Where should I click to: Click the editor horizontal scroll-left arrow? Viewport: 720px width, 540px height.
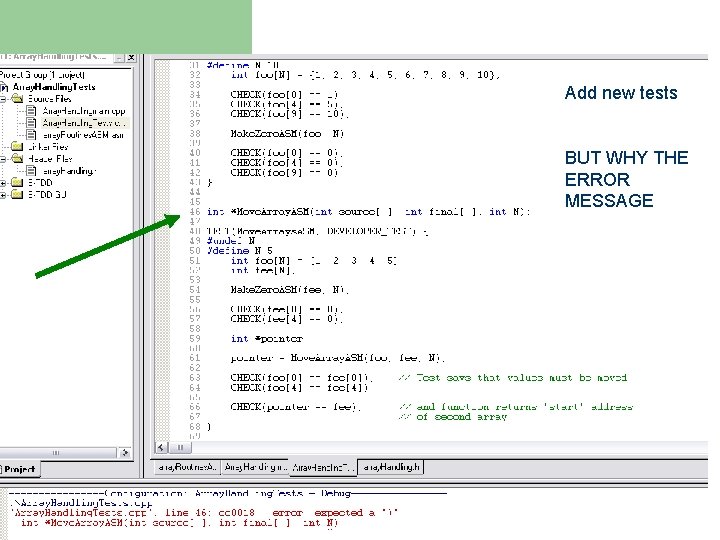pyautogui.click(x=161, y=447)
